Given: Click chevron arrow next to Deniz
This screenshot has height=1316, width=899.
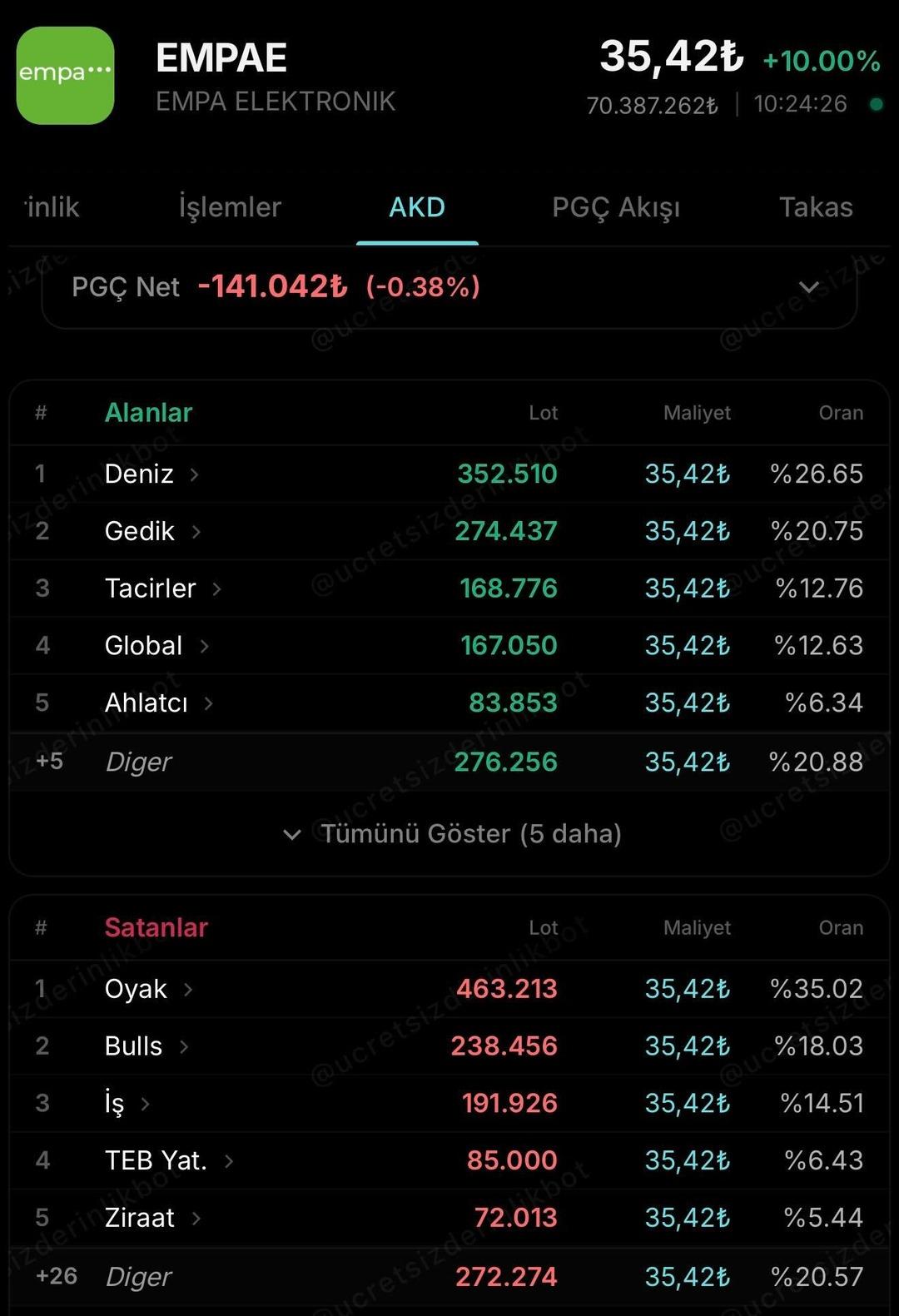Looking at the screenshot, I should coord(194,474).
